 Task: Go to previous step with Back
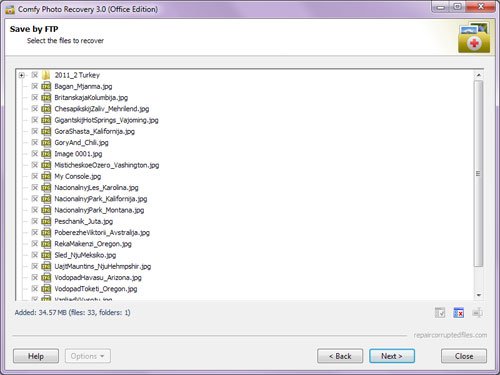[340, 356]
